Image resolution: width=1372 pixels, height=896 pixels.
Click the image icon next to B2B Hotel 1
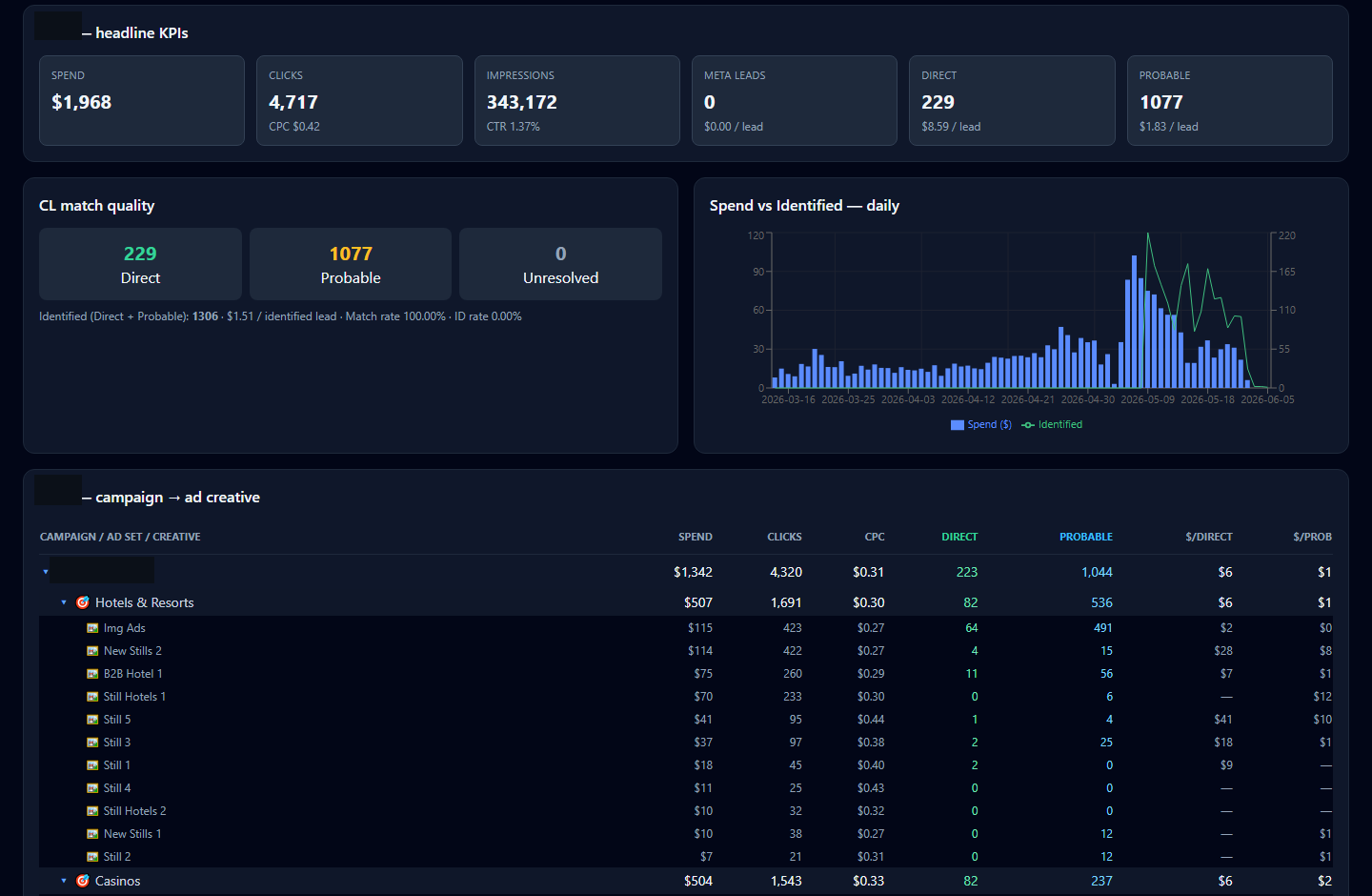coord(92,674)
